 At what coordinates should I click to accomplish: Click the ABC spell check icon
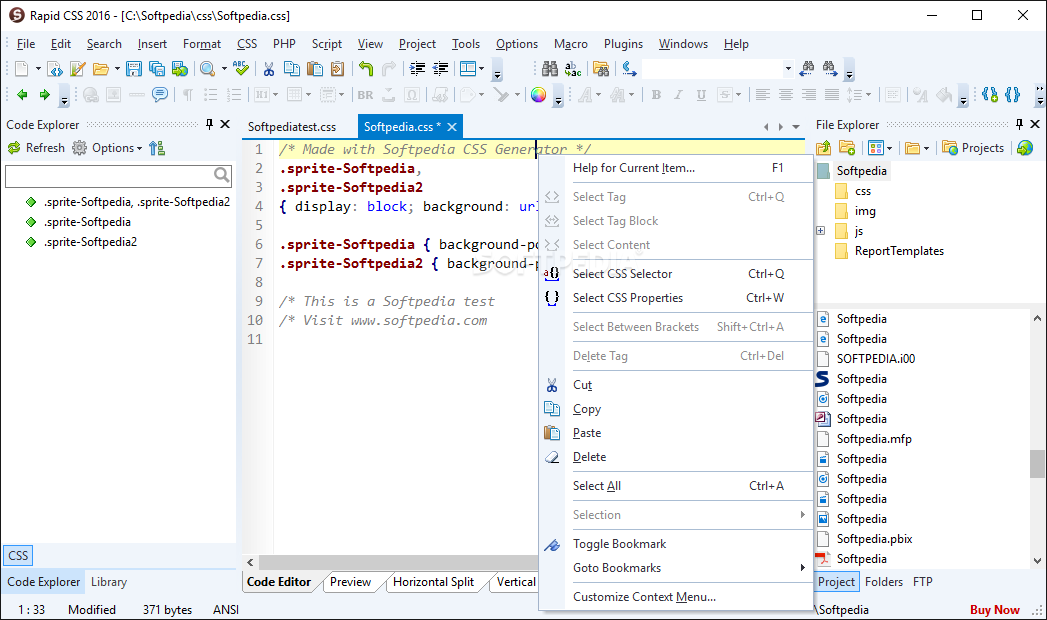241,69
